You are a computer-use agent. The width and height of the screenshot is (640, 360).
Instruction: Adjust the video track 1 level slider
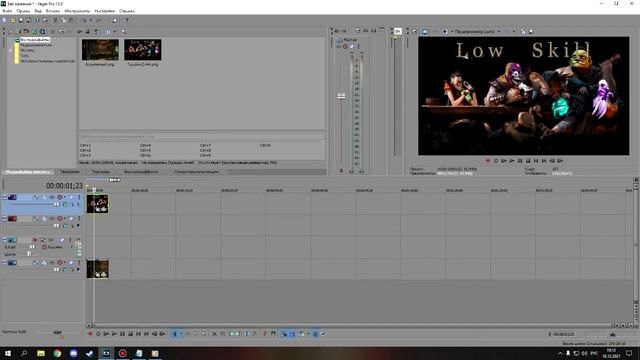click(56, 204)
